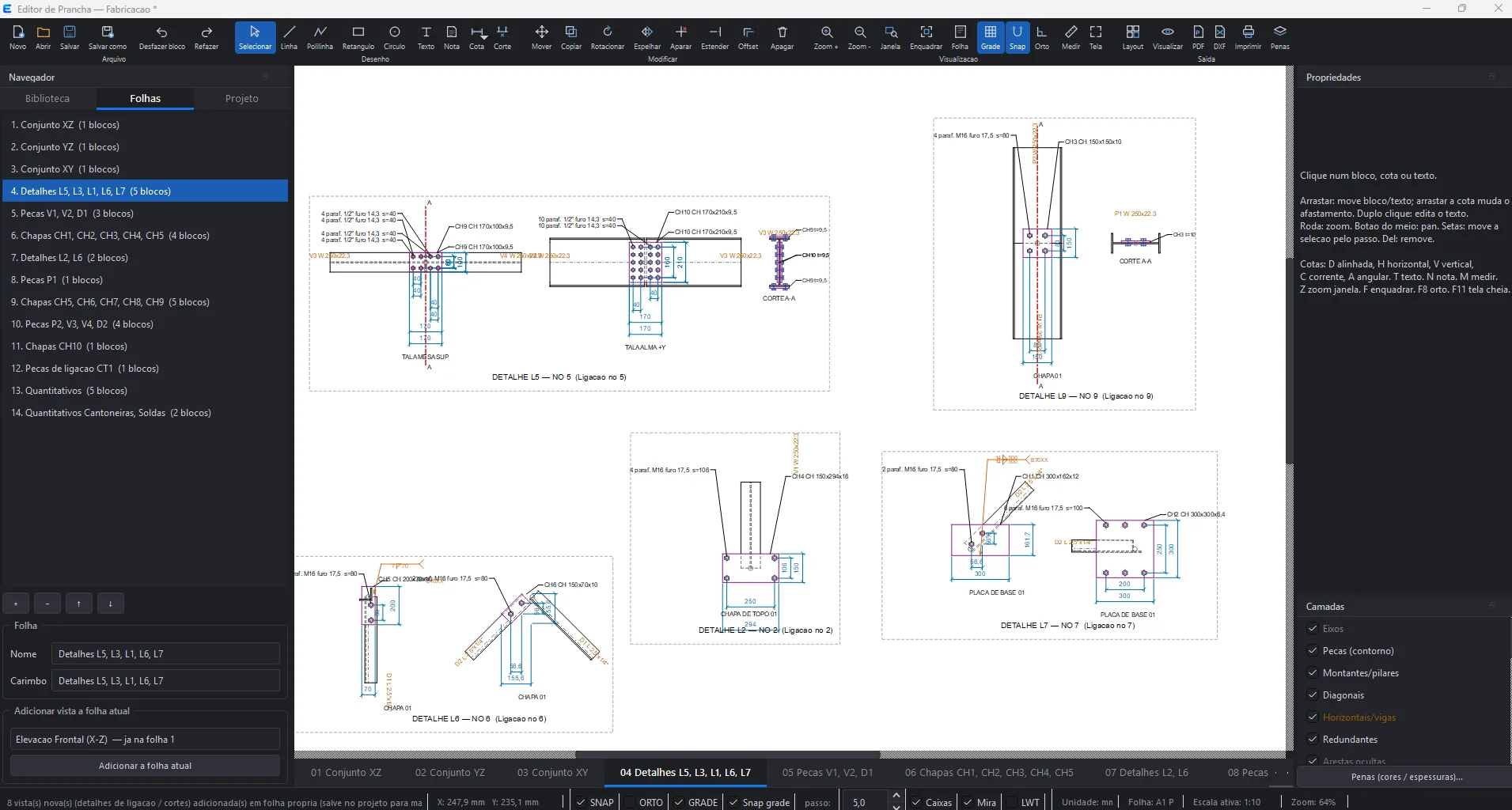This screenshot has height=810, width=1512.
Task: Select the Circulo drawing tool
Action: [x=394, y=37]
